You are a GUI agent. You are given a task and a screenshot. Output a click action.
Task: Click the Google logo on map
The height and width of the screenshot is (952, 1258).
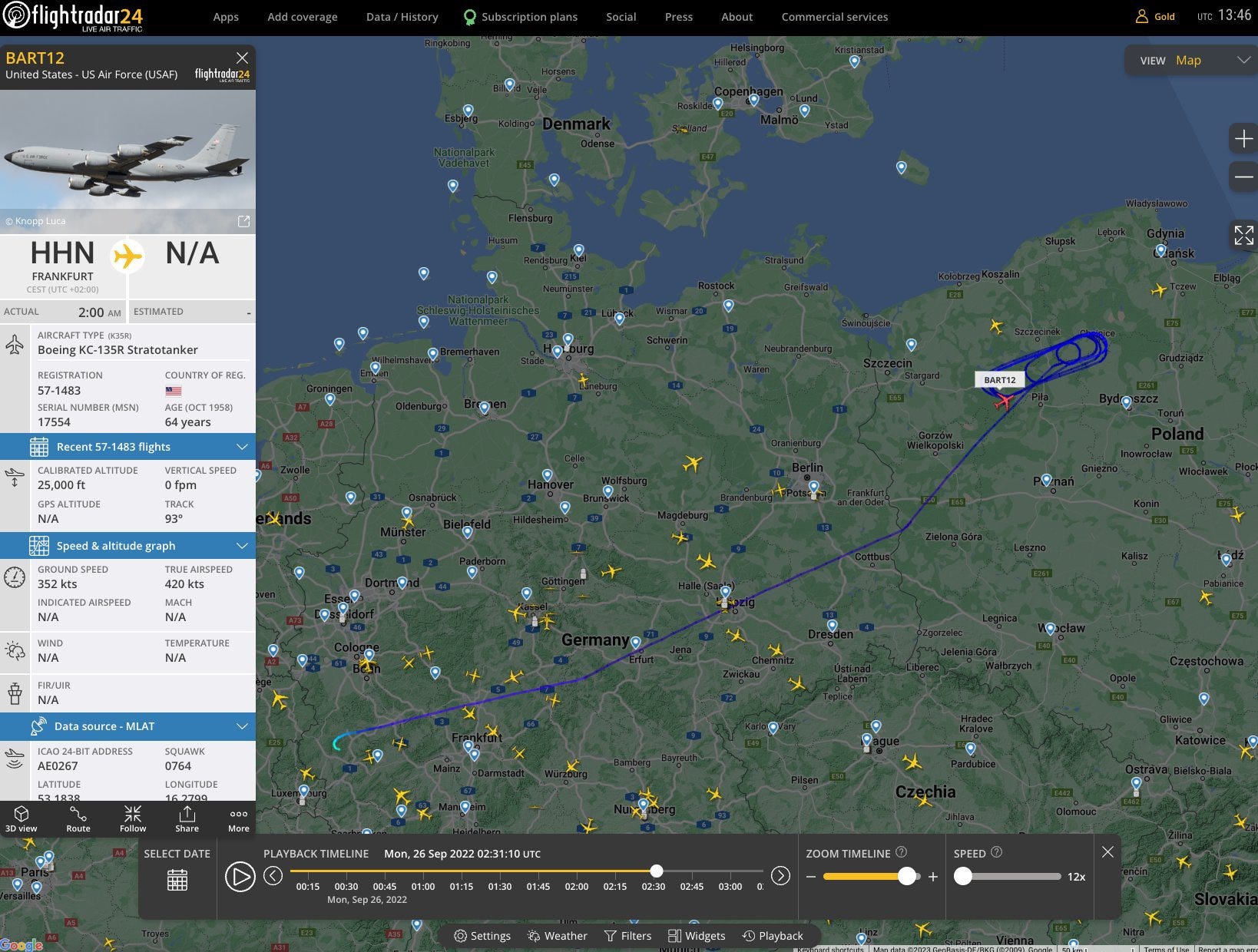[22, 944]
